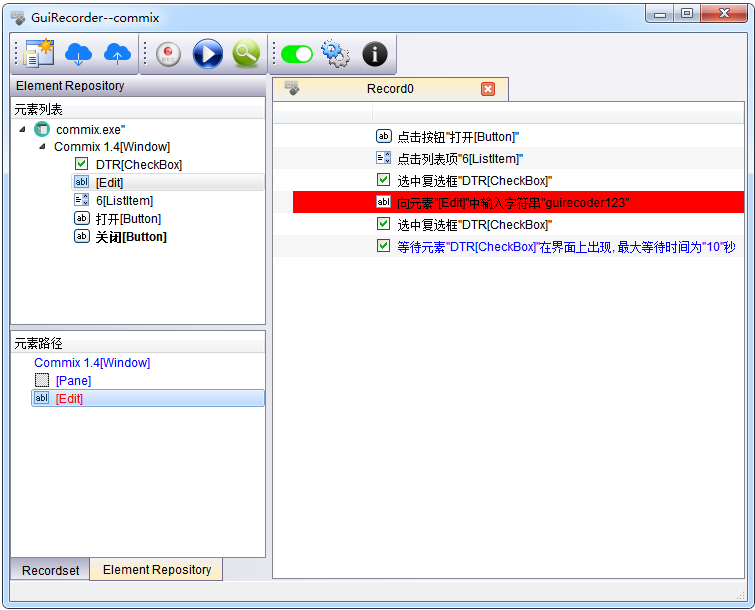Select the red highlighted guirecoder123 input step

pyautogui.click(x=518, y=202)
